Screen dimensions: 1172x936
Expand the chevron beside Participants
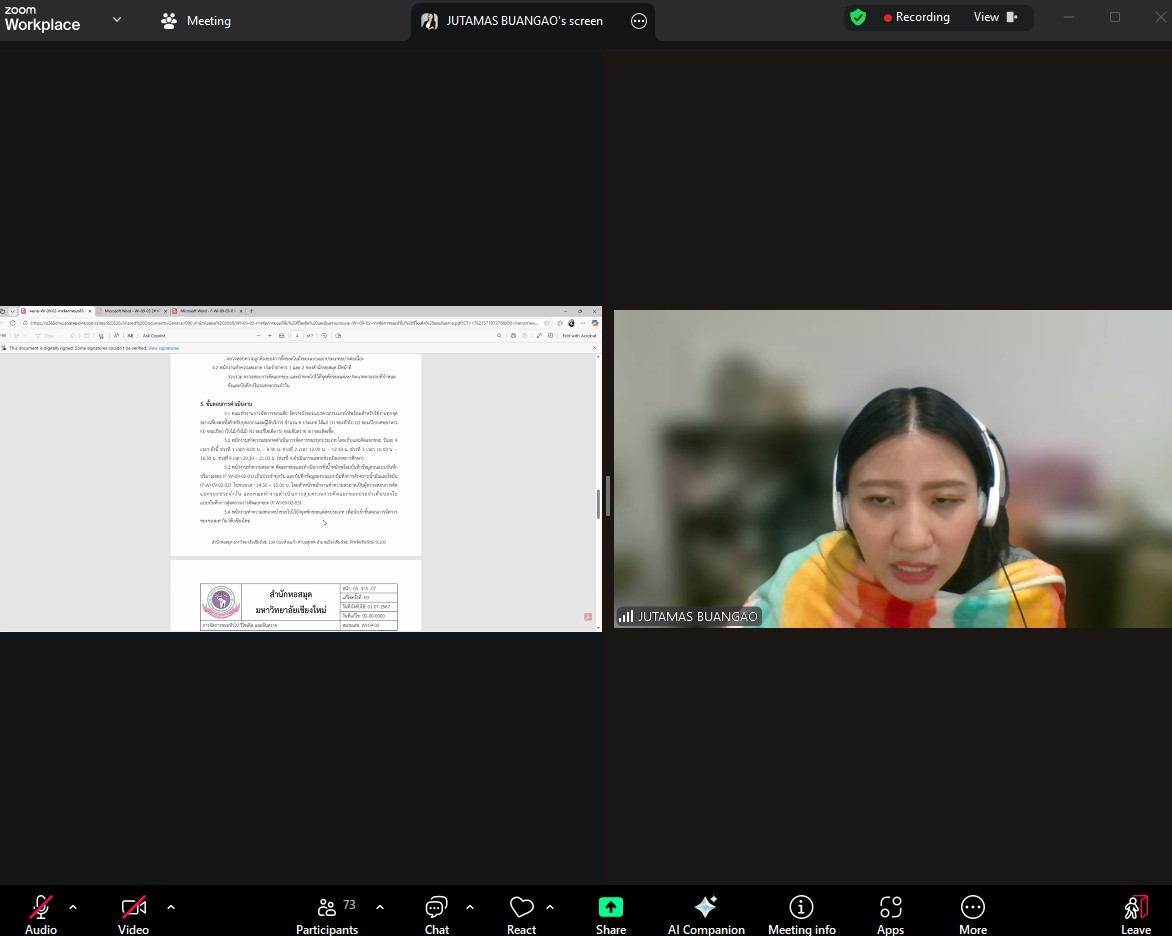(x=380, y=907)
